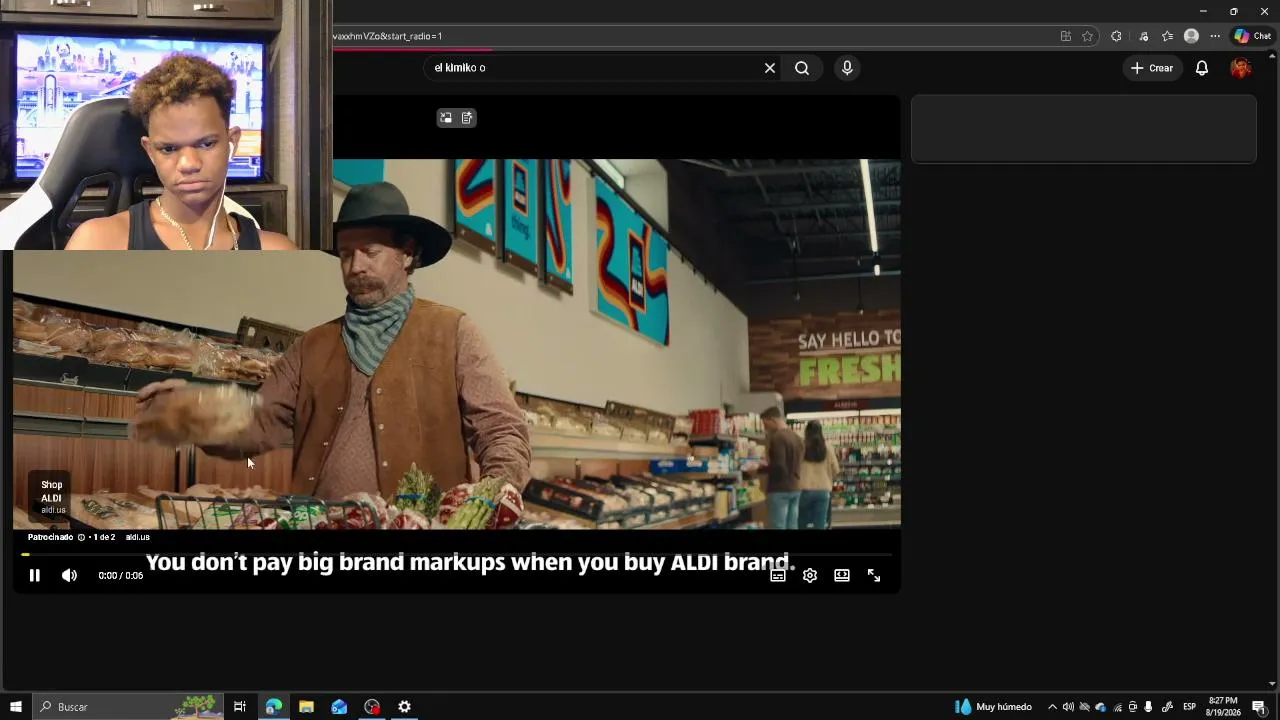Open the Windows Start menu
1280x720 pixels.
[x=15, y=707]
